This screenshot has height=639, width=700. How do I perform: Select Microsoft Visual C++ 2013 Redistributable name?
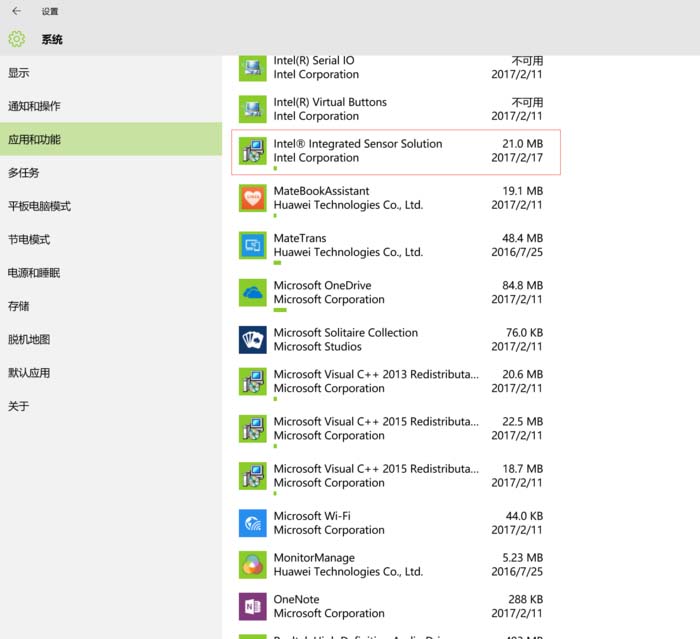[376, 374]
